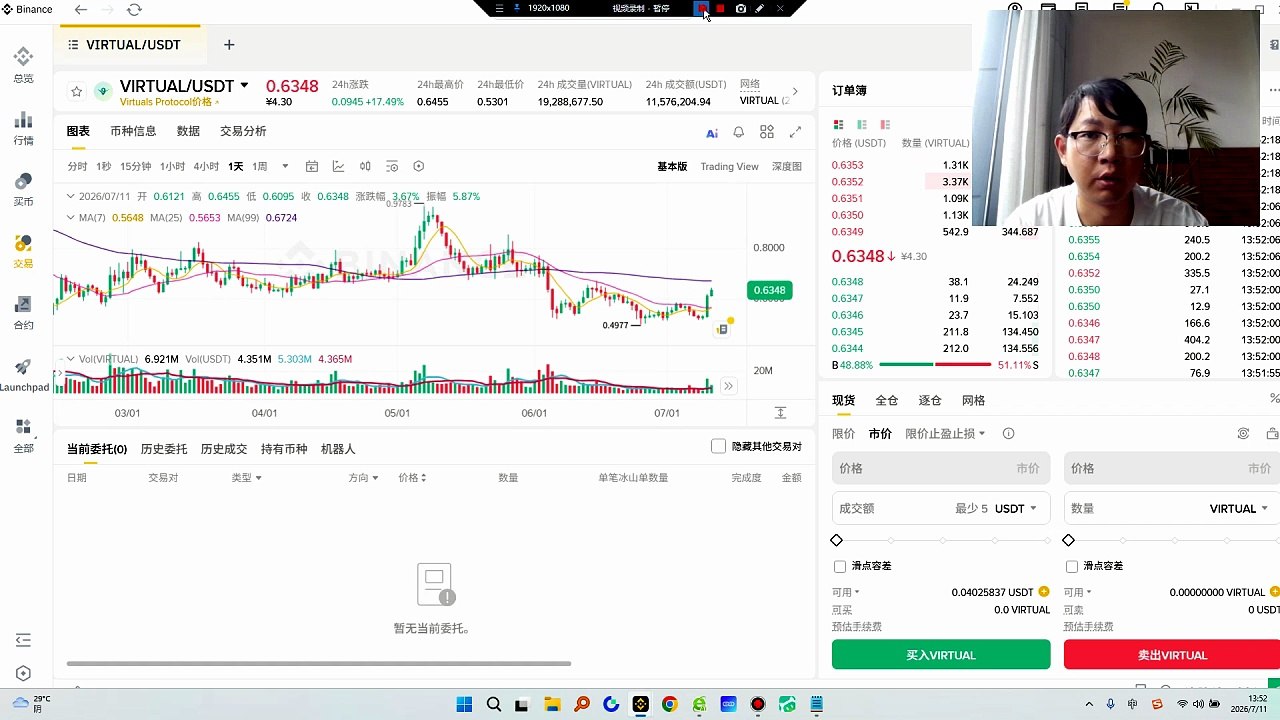Collapse the MA(7) indicator line chevron
1280x720 pixels.
pyautogui.click(x=70, y=218)
